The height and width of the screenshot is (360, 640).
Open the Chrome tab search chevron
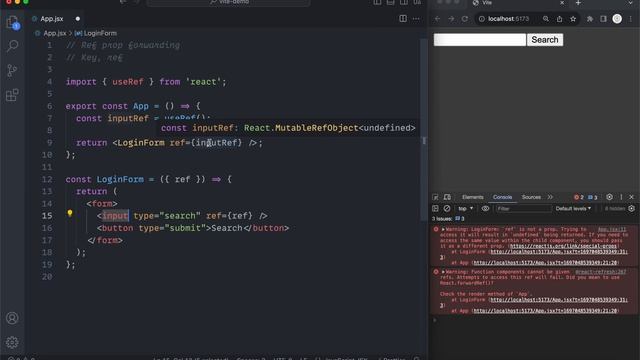click(x=631, y=3)
